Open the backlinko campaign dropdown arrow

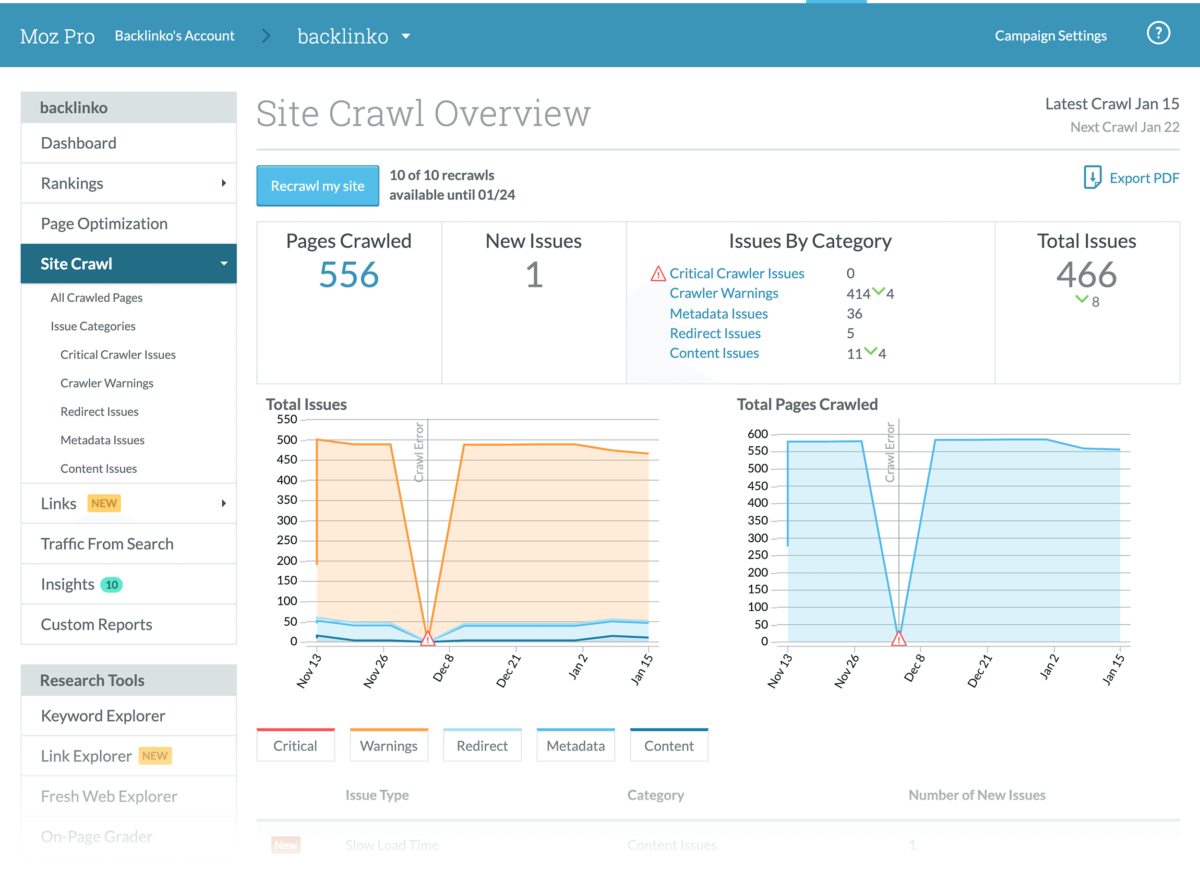click(406, 37)
